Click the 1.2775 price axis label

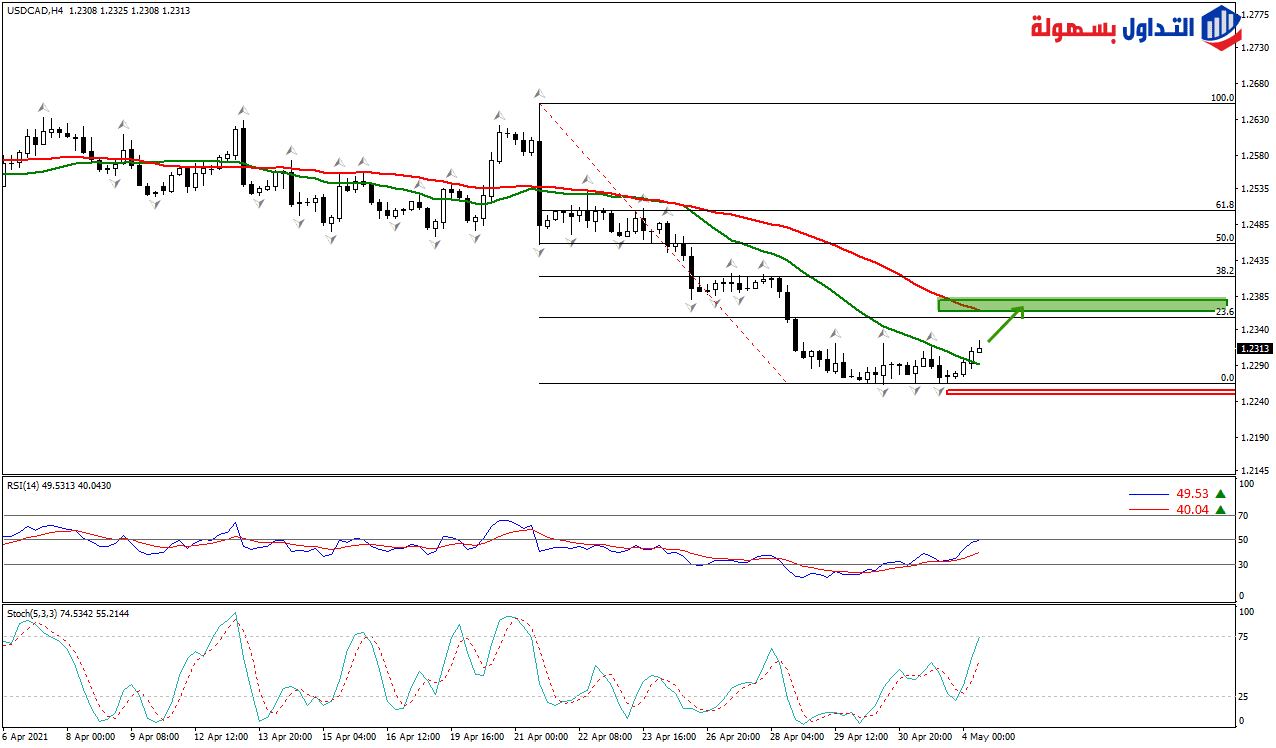coord(1255,15)
